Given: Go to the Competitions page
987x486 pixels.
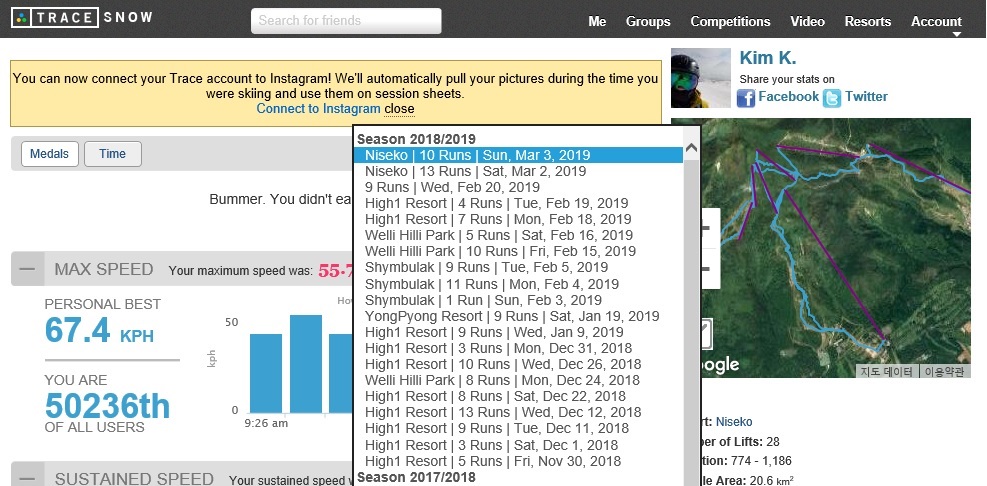Looking at the screenshot, I should coord(730,21).
